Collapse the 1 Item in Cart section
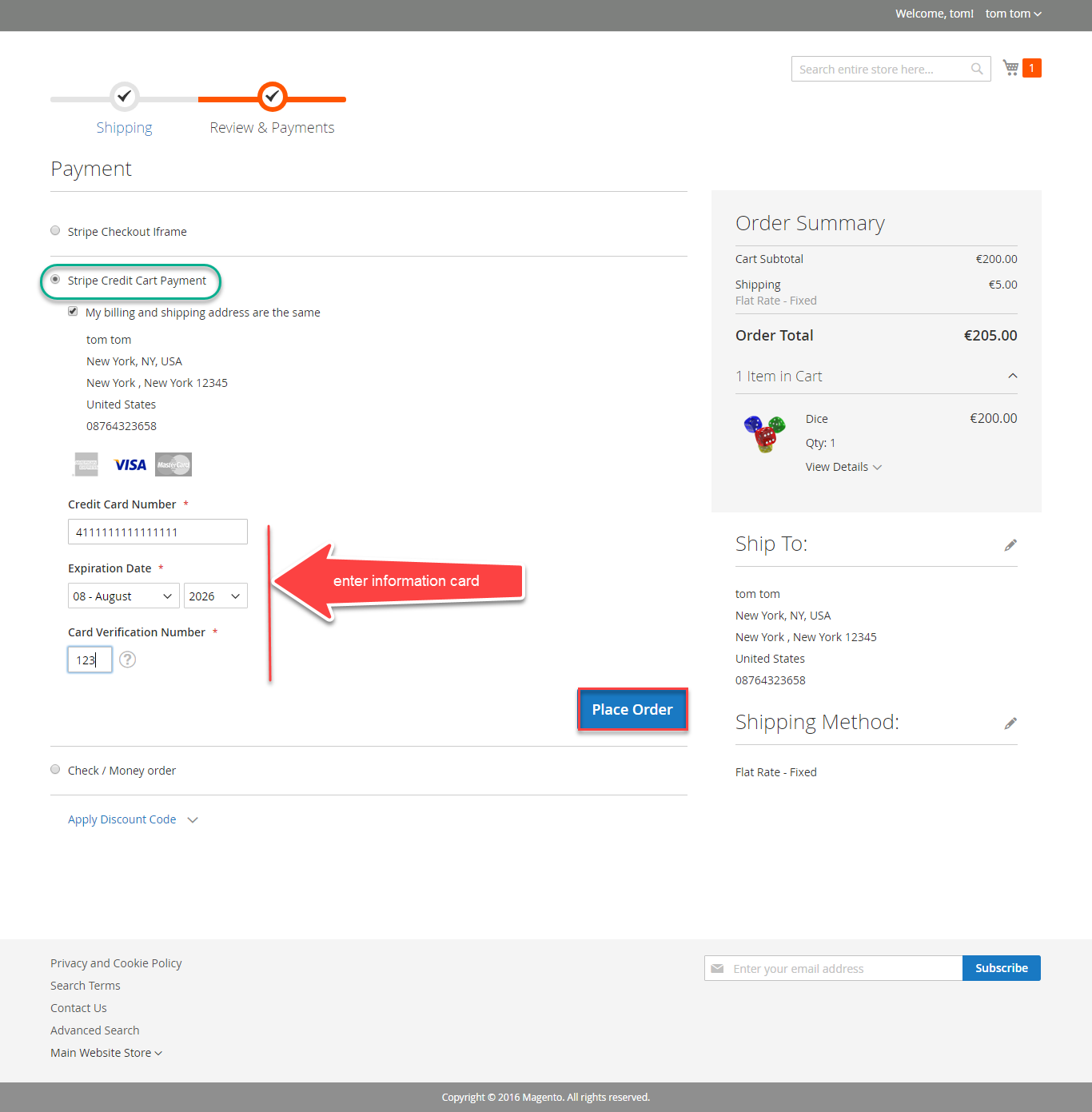Screen dimensions: 1092x1112 pos(1012,377)
